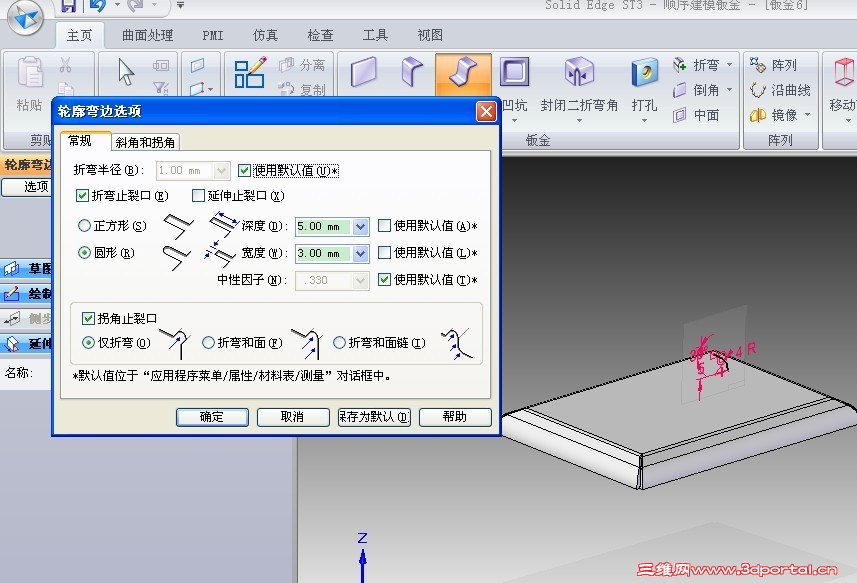Open the Solid Edge application menu orb
This screenshot has height=583, width=857.
25,17
